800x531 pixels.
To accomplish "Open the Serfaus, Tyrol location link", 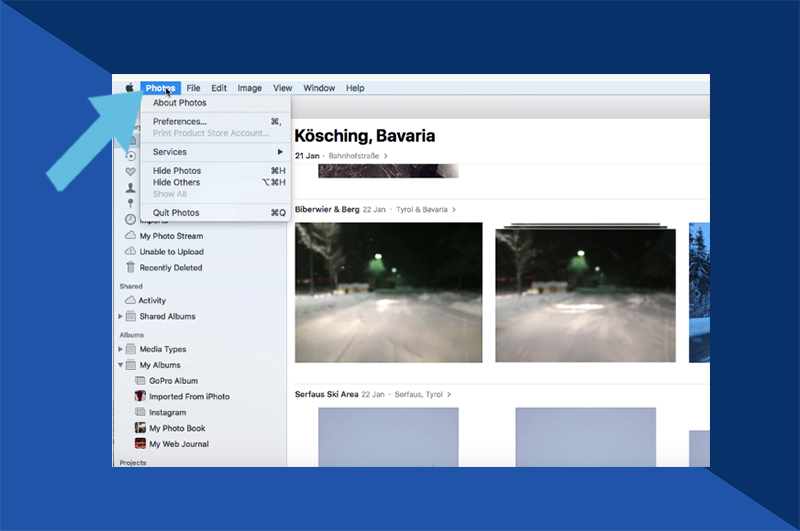I will (x=422, y=394).
